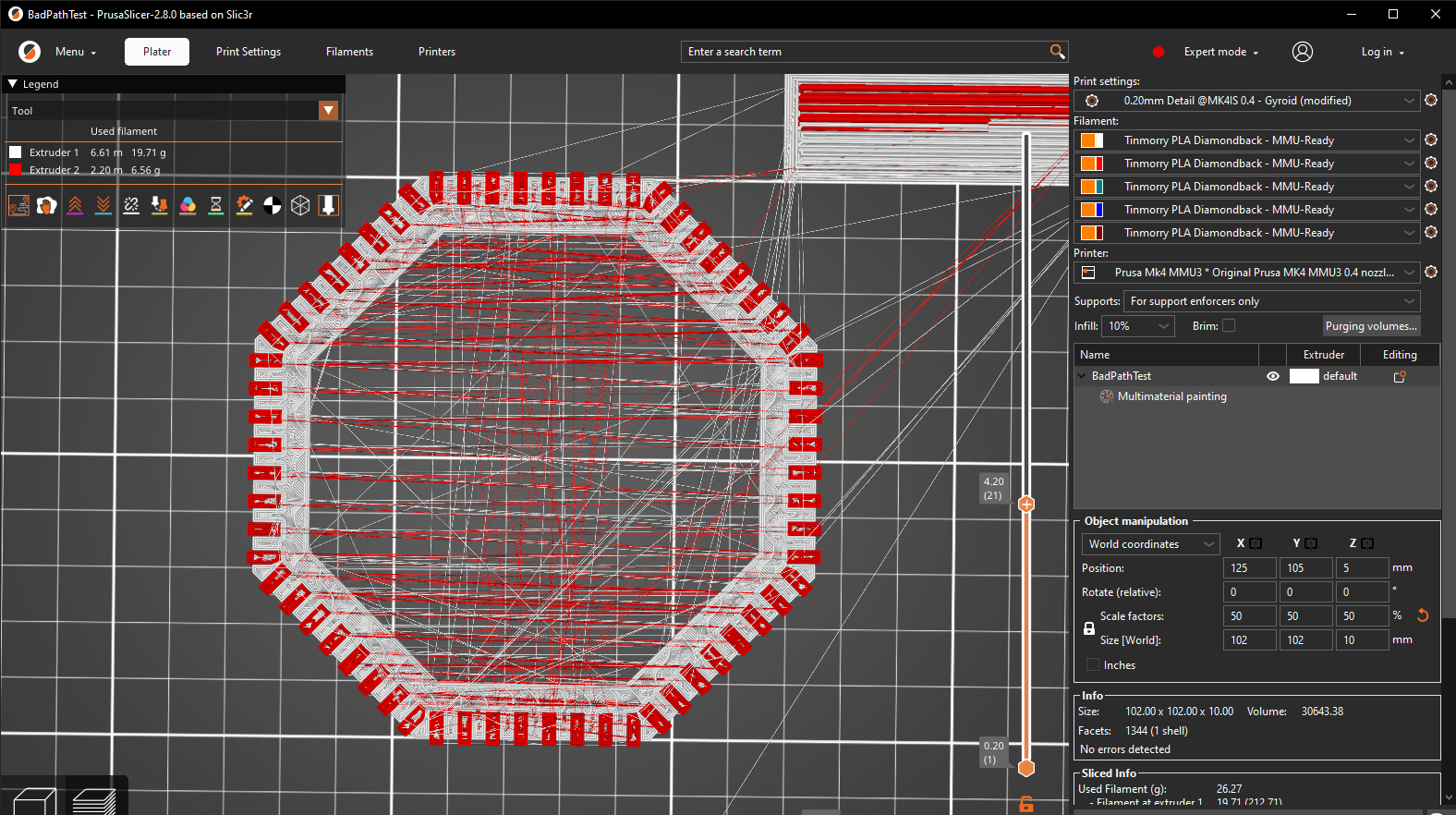The image size is (1456, 815).
Task: Click the search term input field
Action: coord(866,52)
